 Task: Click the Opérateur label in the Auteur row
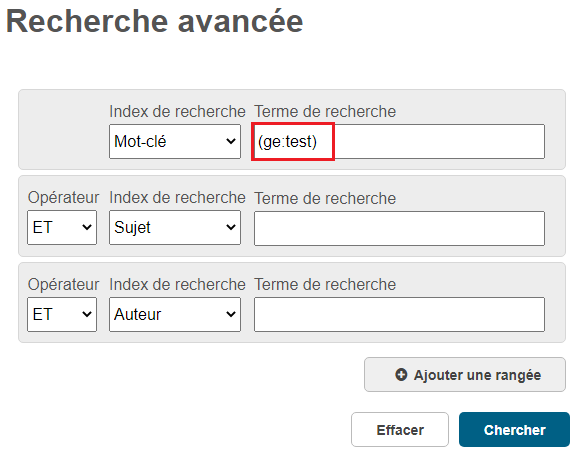click(64, 284)
